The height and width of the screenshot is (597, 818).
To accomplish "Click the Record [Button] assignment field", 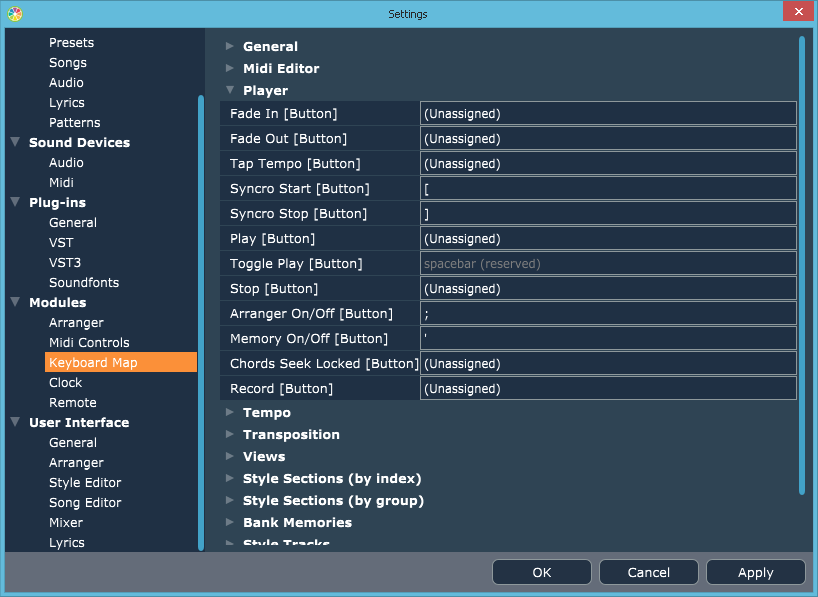I will (x=608, y=389).
